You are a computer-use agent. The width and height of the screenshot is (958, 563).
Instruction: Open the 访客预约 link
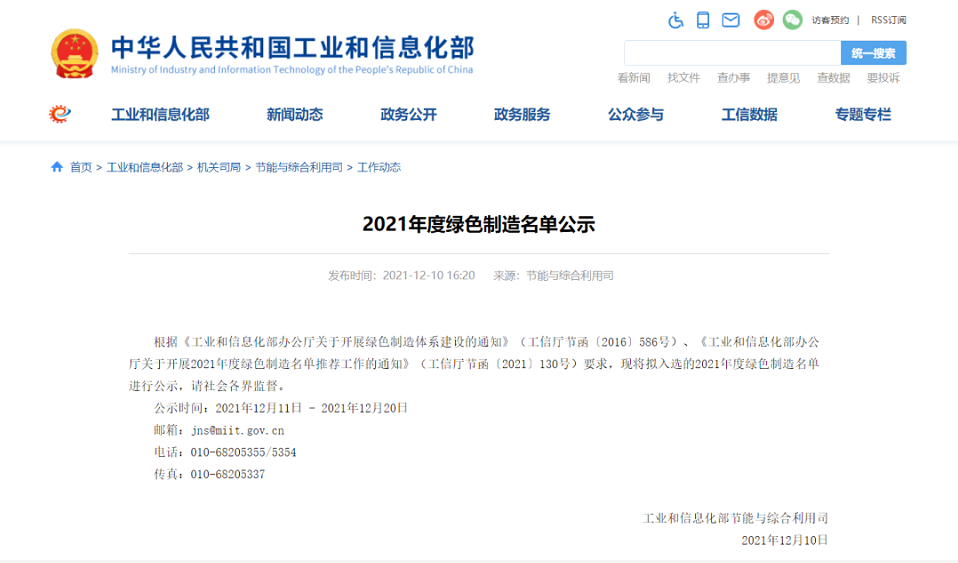[x=830, y=20]
